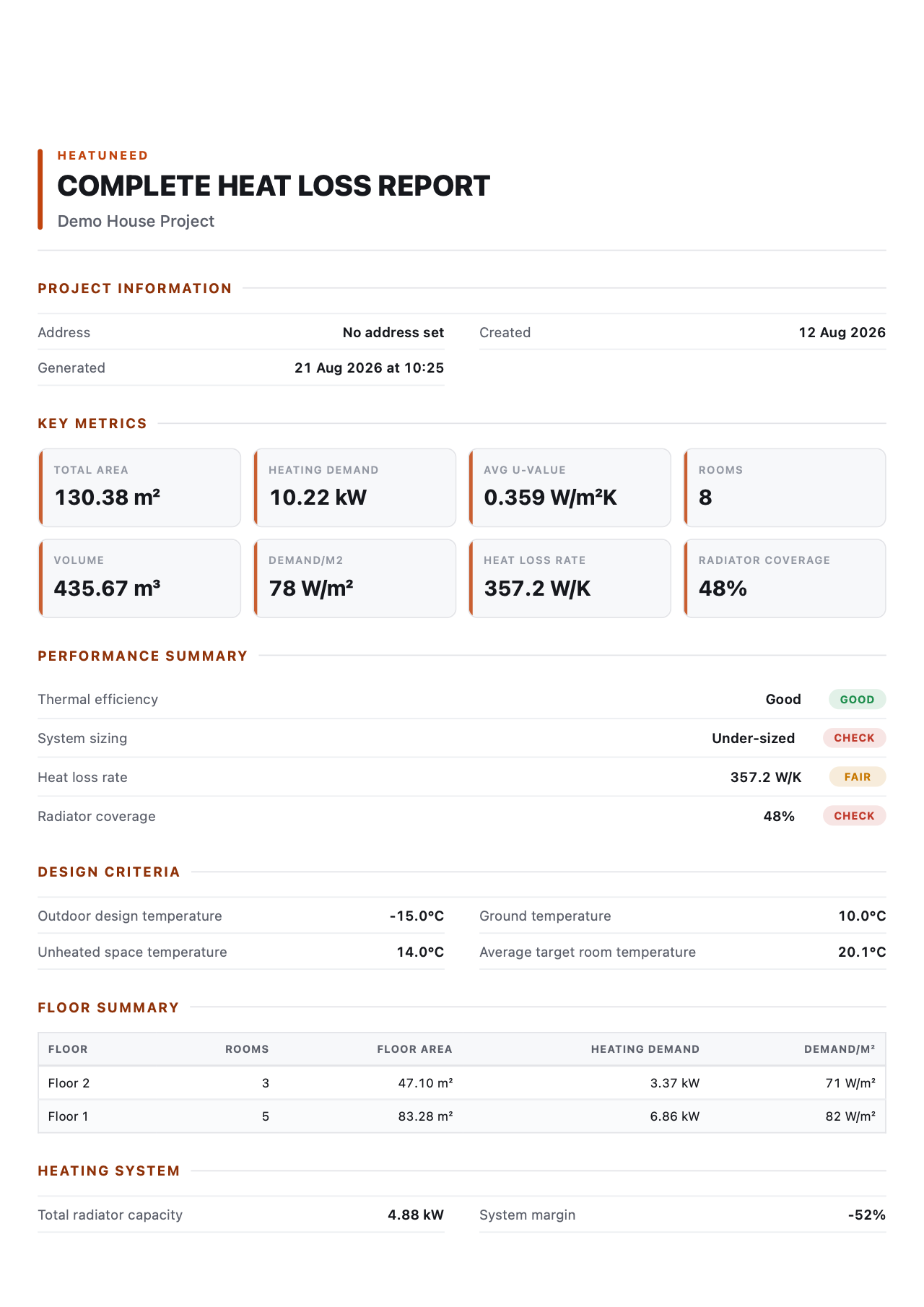This screenshot has width=924, height=1307.
Task: Select the 'No address set' value
Action: pyautogui.click(x=393, y=332)
